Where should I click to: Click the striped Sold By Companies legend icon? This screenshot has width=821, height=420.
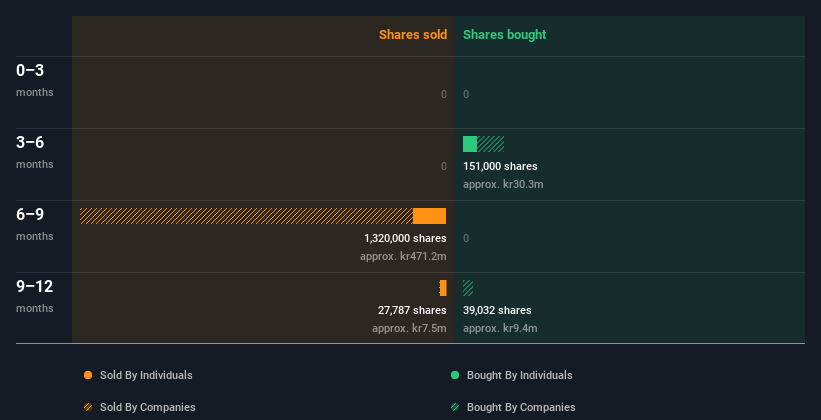point(88,407)
